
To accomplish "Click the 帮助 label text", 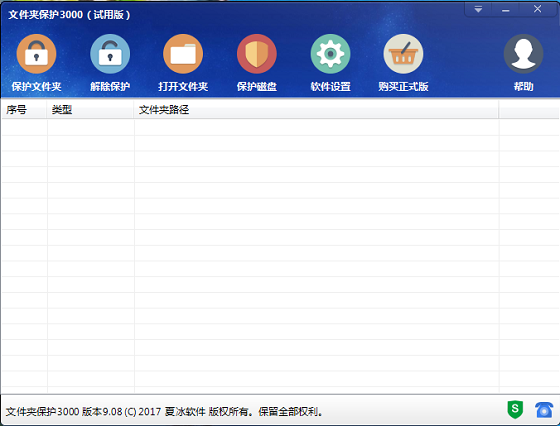I will tap(524, 86).
